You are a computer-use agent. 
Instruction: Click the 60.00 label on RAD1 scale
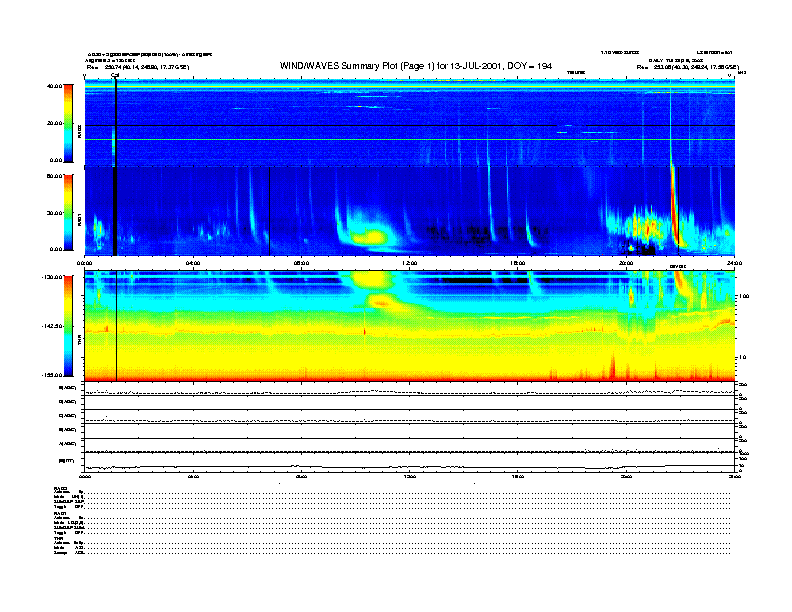pos(55,176)
